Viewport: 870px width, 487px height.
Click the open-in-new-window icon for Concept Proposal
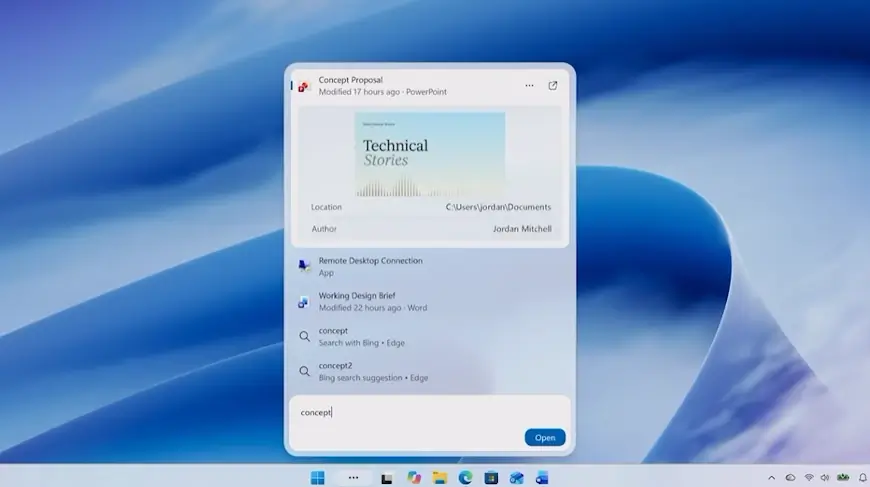pyautogui.click(x=553, y=85)
